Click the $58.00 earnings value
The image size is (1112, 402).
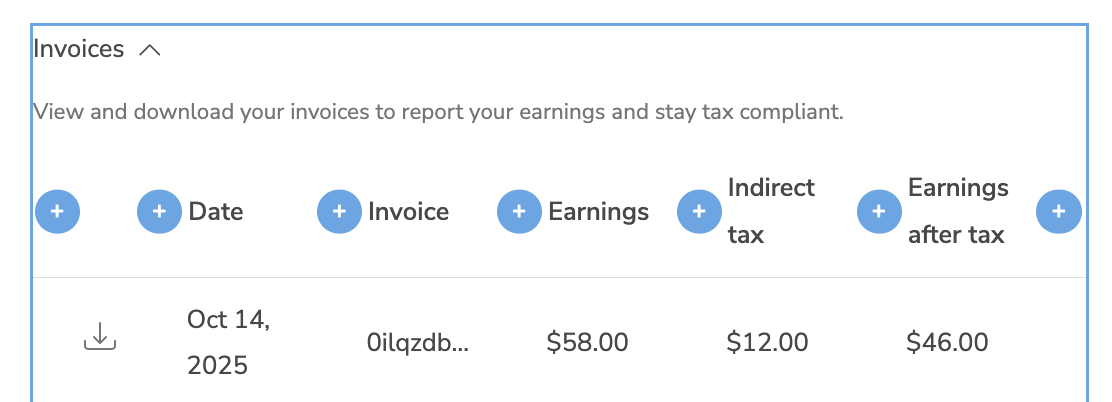(x=587, y=343)
